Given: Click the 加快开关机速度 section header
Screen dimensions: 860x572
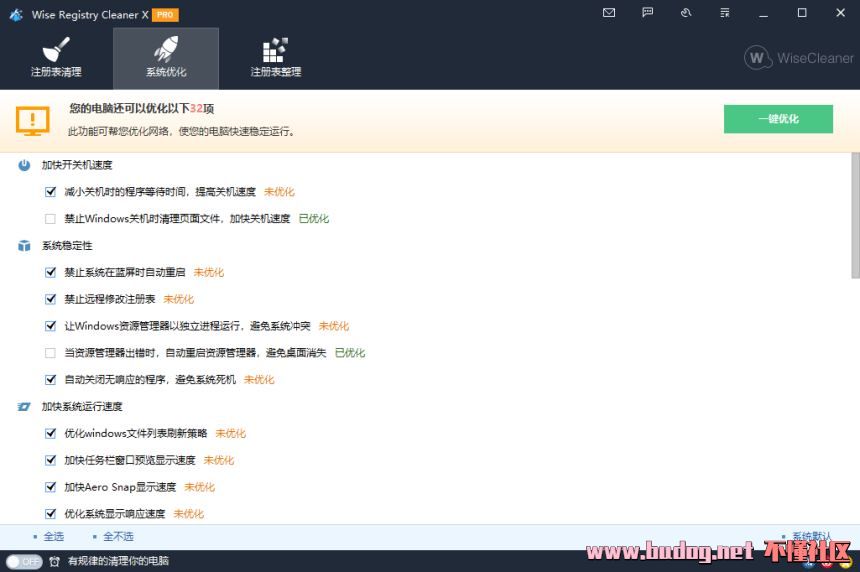Looking at the screenshot, I should 77,165.
